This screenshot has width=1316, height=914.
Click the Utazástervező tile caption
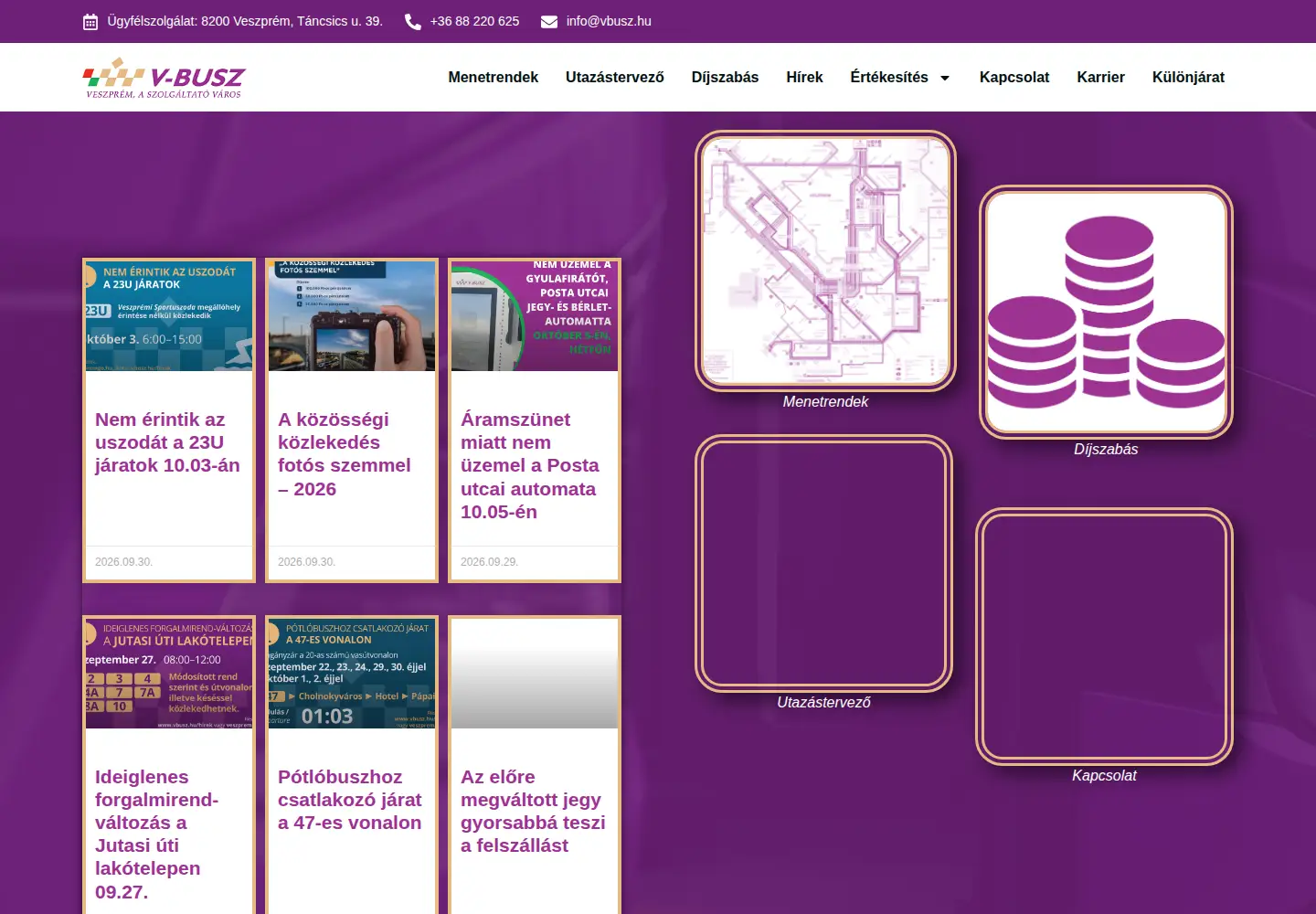point(823,703)
